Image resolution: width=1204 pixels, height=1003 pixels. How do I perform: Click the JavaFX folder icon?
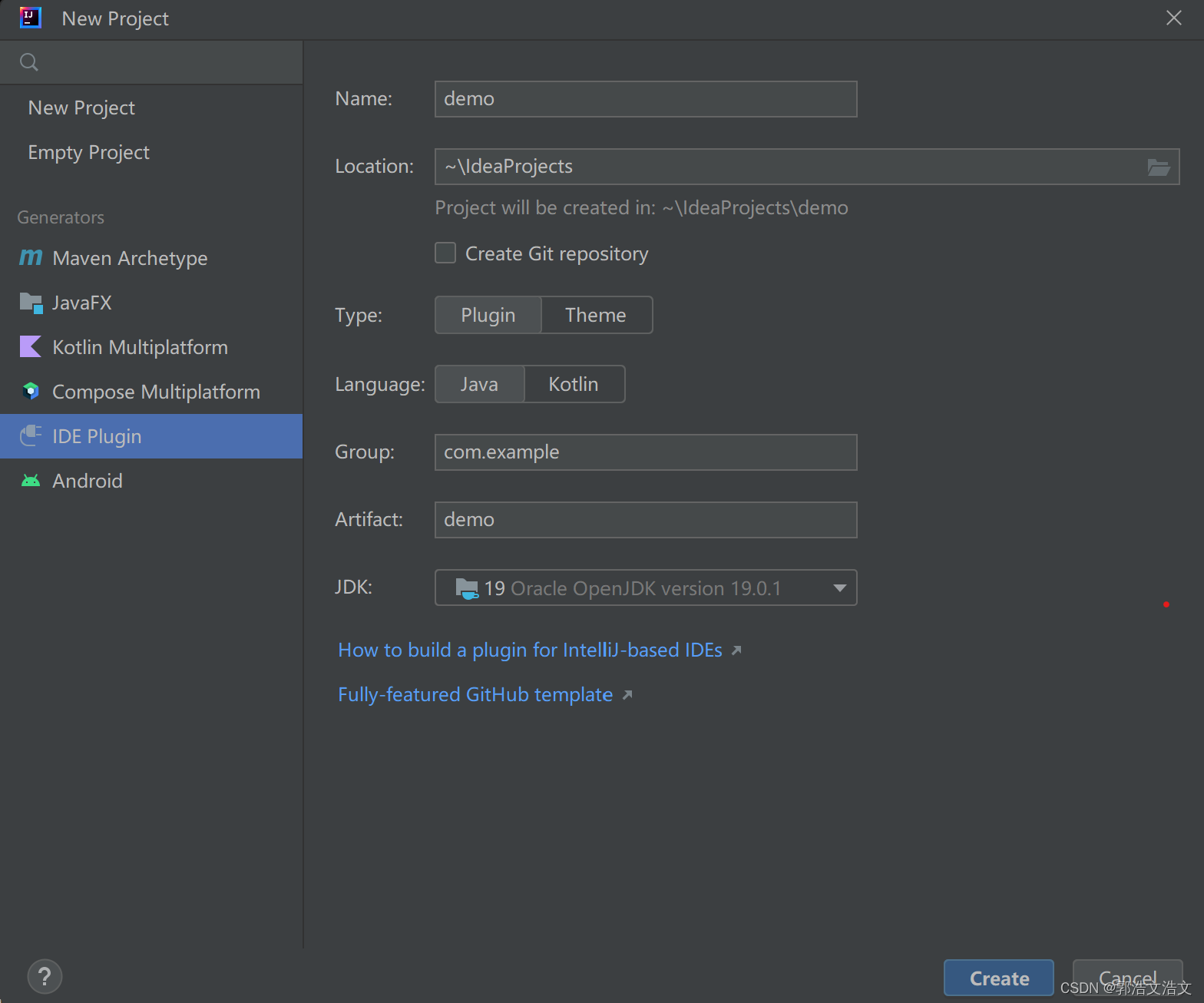pos(31,303)
